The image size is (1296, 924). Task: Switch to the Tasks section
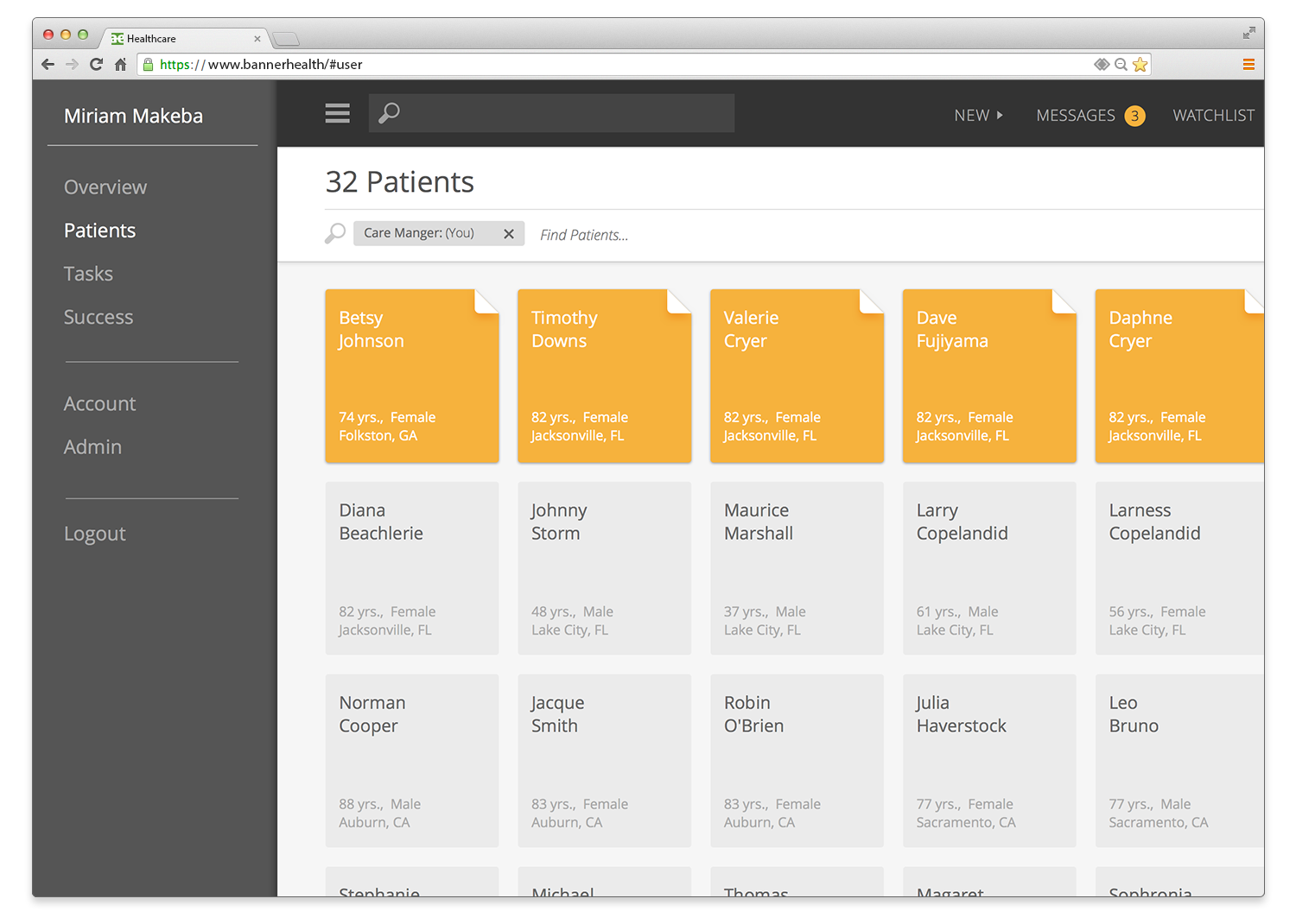coord(88,274)
